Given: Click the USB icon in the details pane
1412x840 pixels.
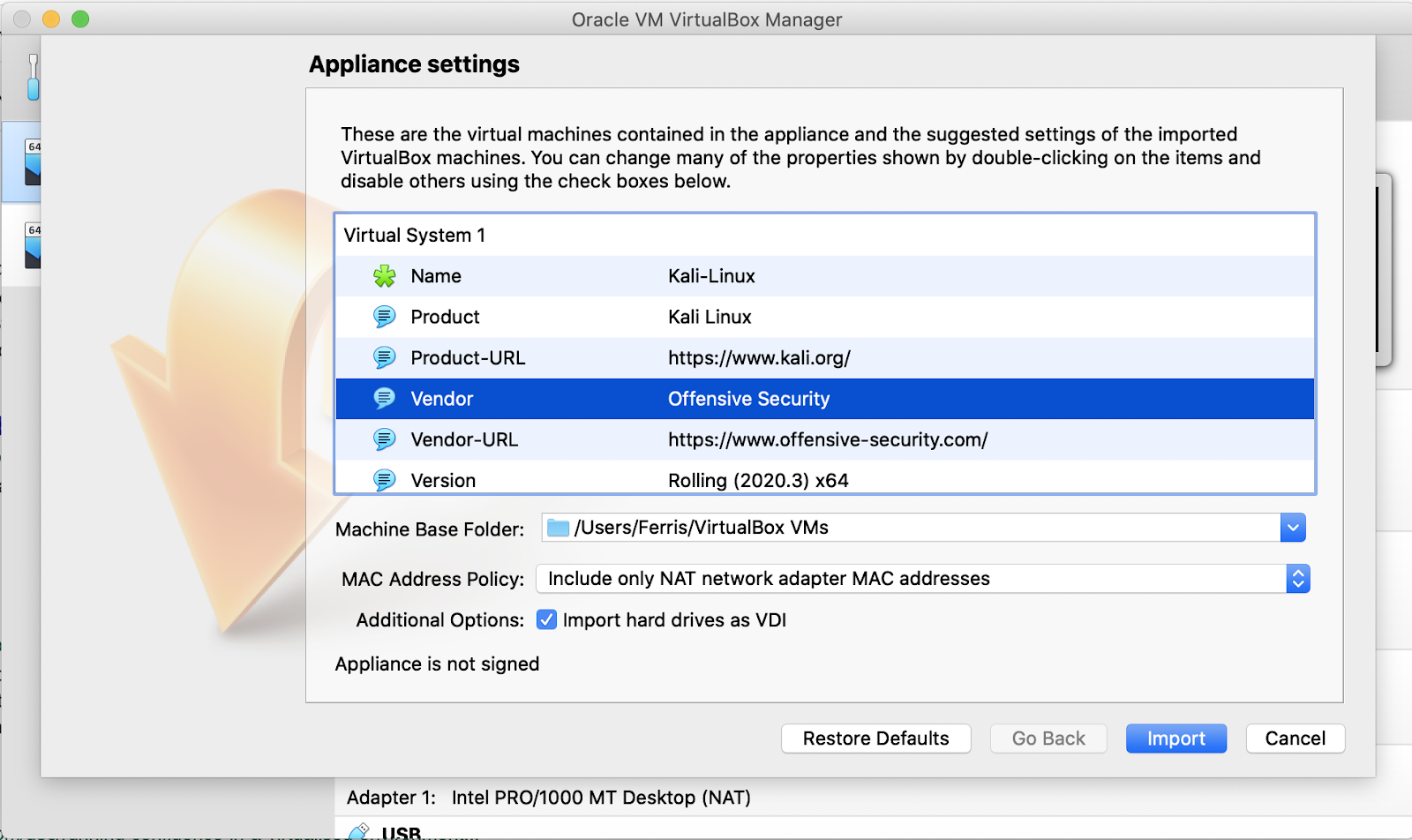Looking at the screenshot, I should point(359,831).
